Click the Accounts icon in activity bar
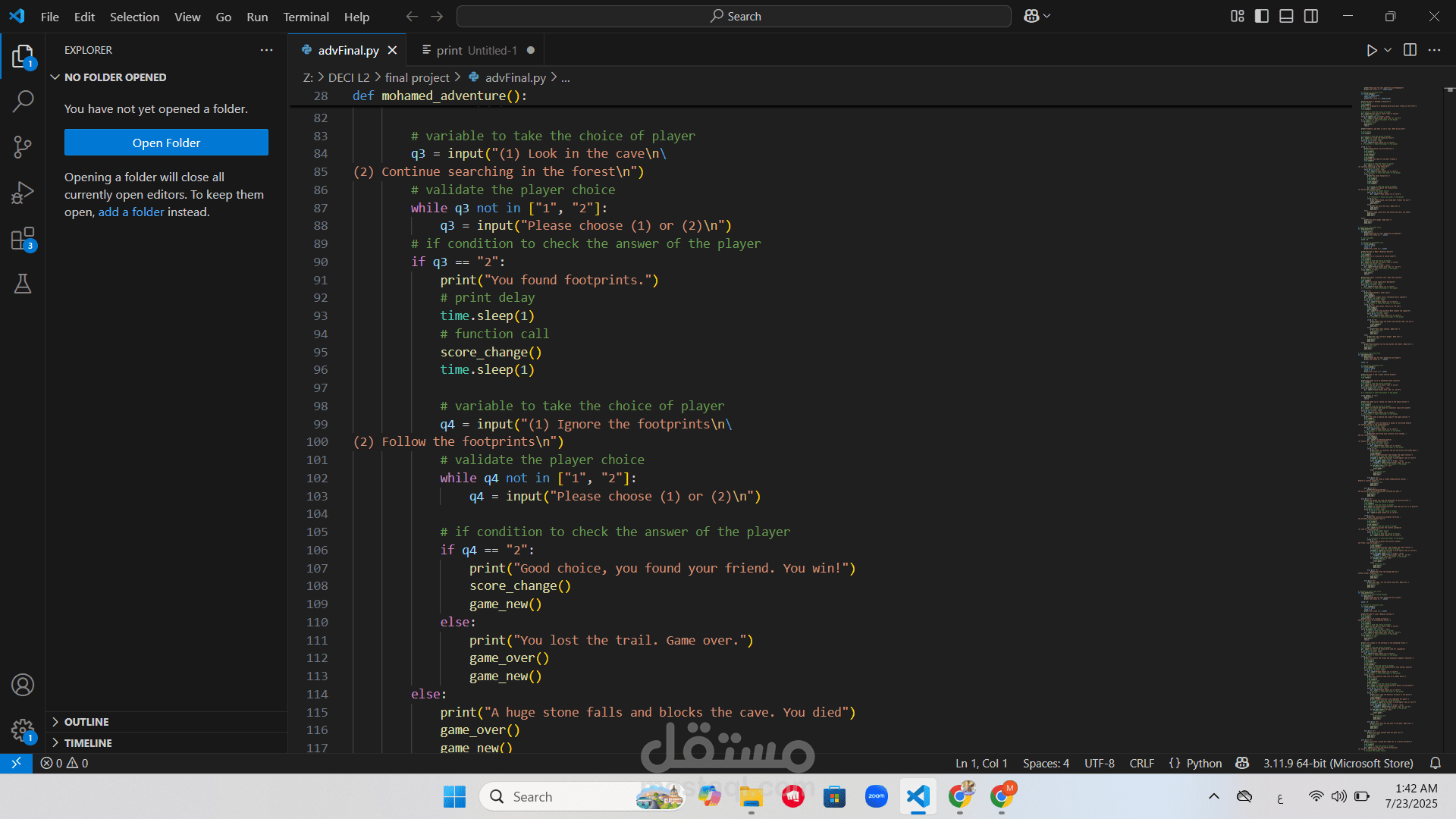The width and height of the screenshot is (1456, 819). 23,685
